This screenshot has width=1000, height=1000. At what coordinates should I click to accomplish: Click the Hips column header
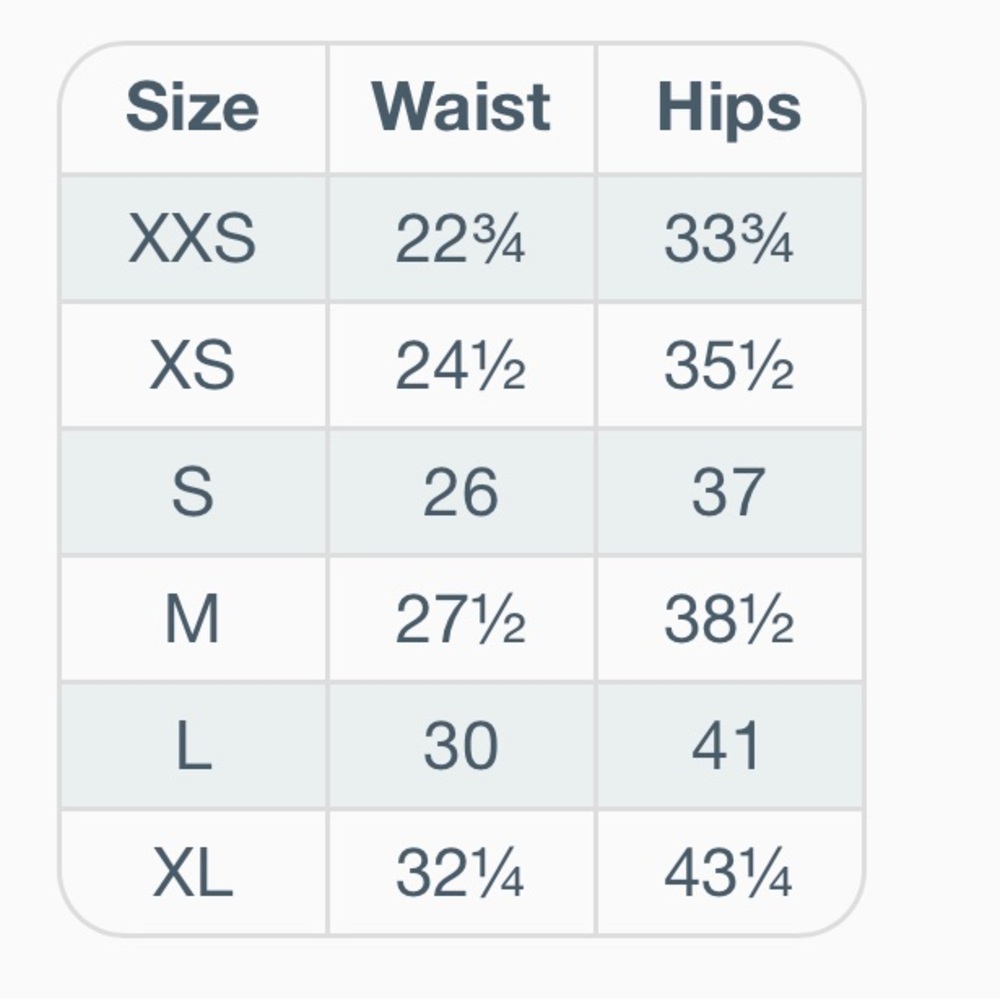pos(729,108)
